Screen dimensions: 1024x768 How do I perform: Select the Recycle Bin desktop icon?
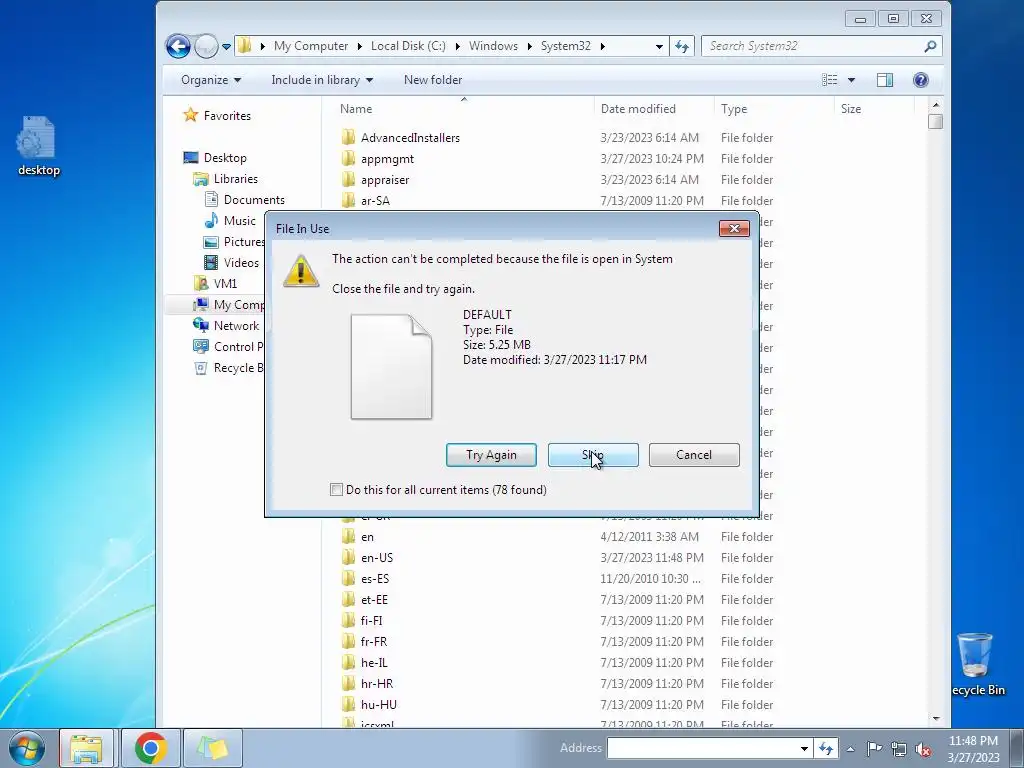(977, 664)
